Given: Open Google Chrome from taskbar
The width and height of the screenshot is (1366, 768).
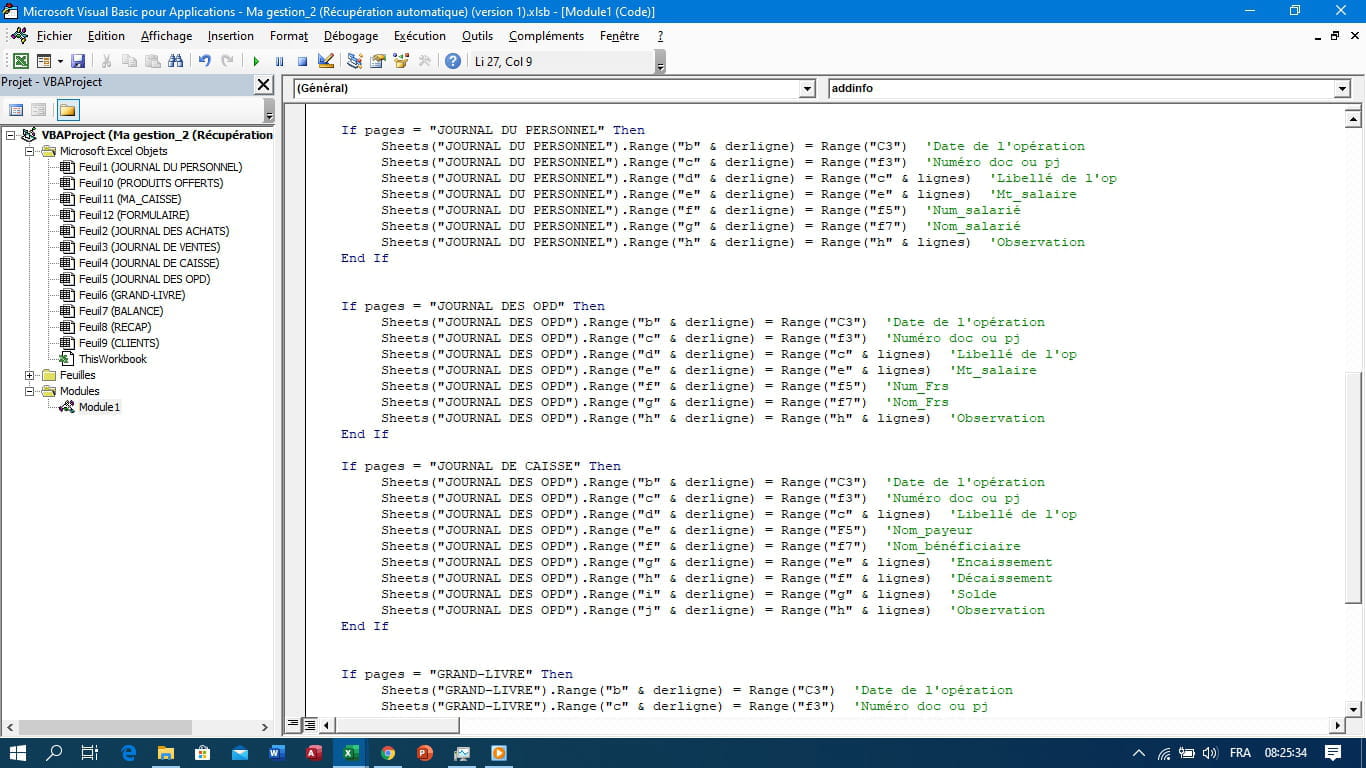Looking at the screenshot, I should 388,753.
